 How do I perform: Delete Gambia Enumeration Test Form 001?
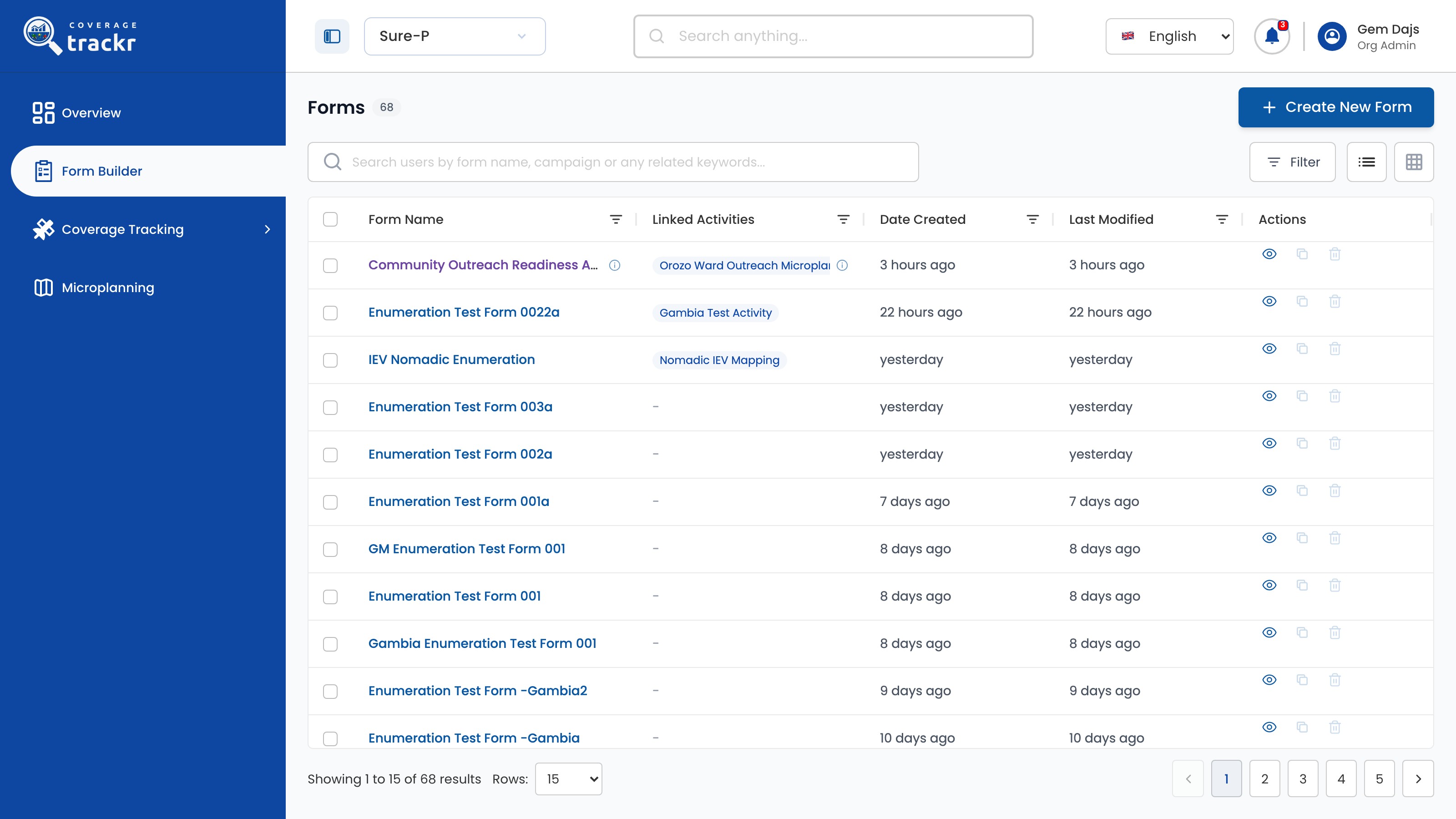click(x=1335, y=632)
